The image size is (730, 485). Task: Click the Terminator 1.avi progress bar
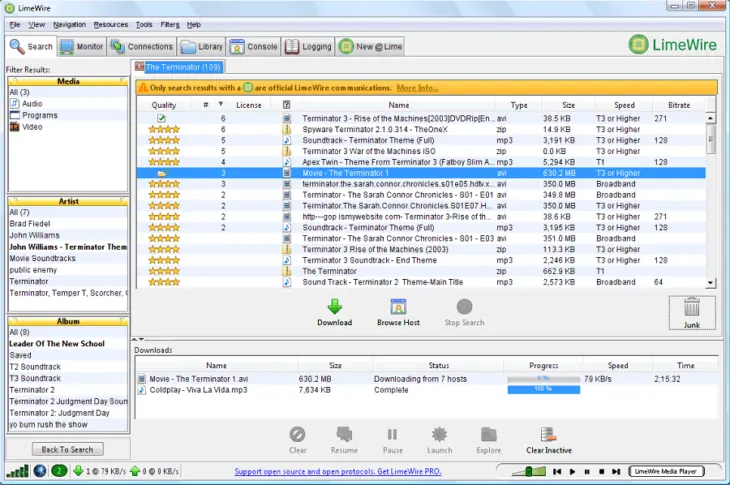(544, 379)
